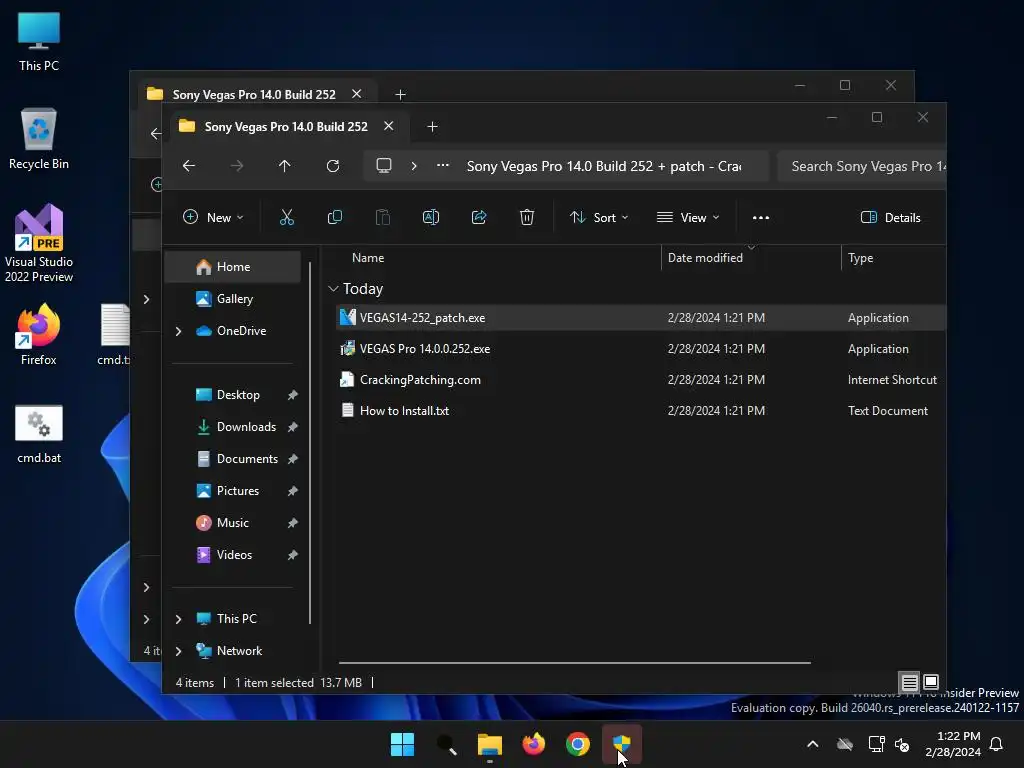Screen dimensions: 1024x768
Task: Click the breadcrumb ellipsis in address bar
Action: click(443, 166)
